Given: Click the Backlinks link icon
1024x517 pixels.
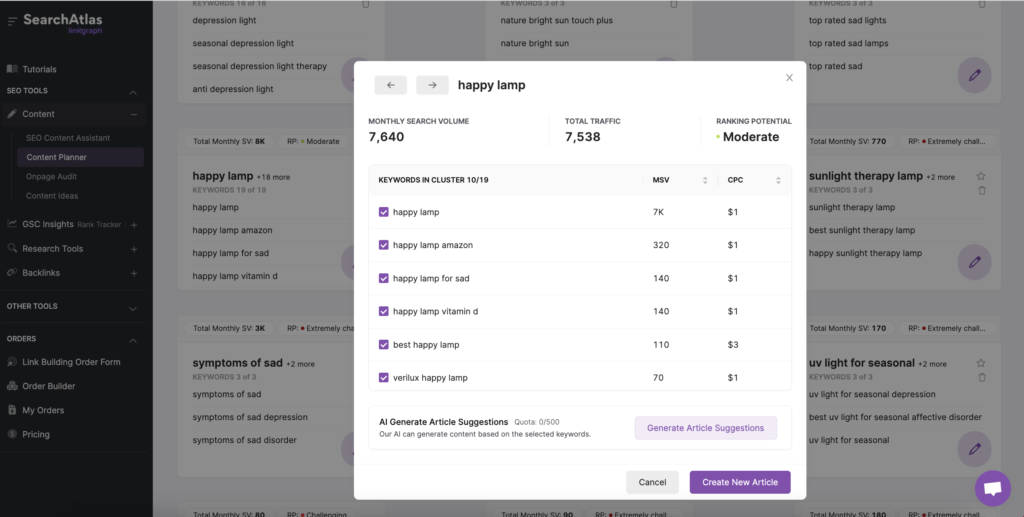Looking at the screenshot, I should click(12, 272).
